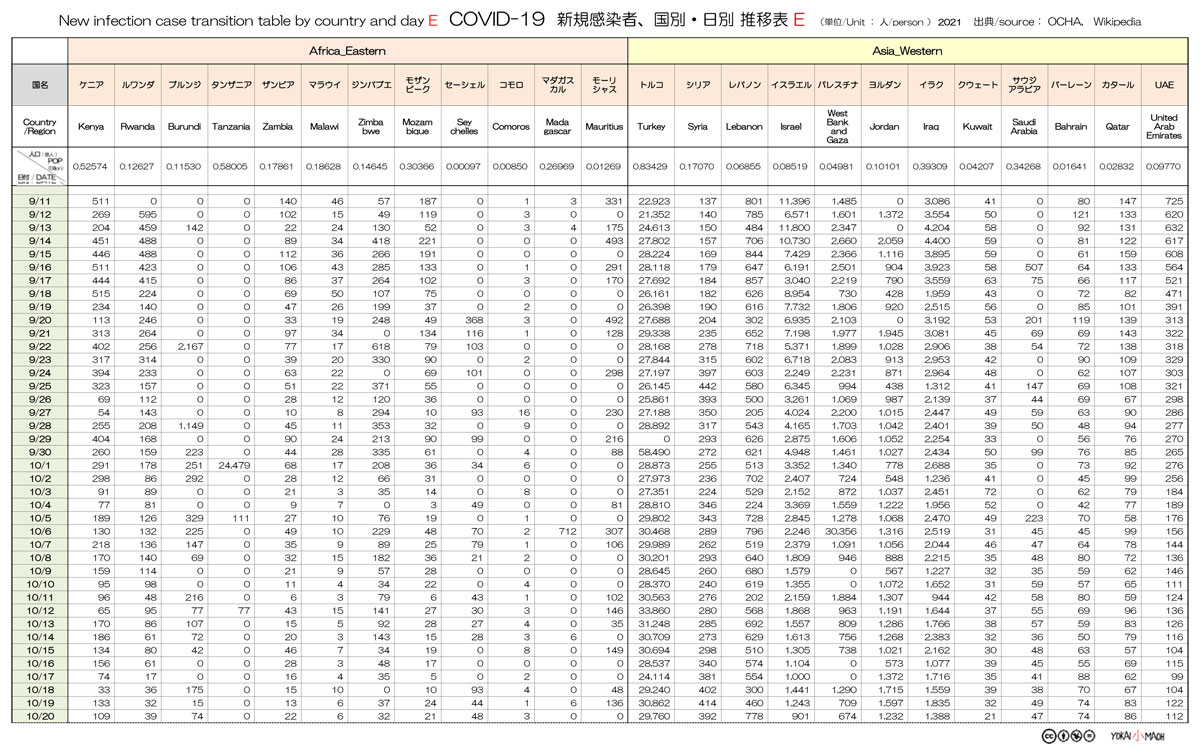Select the Malawi column header

(x=323, y=127)
